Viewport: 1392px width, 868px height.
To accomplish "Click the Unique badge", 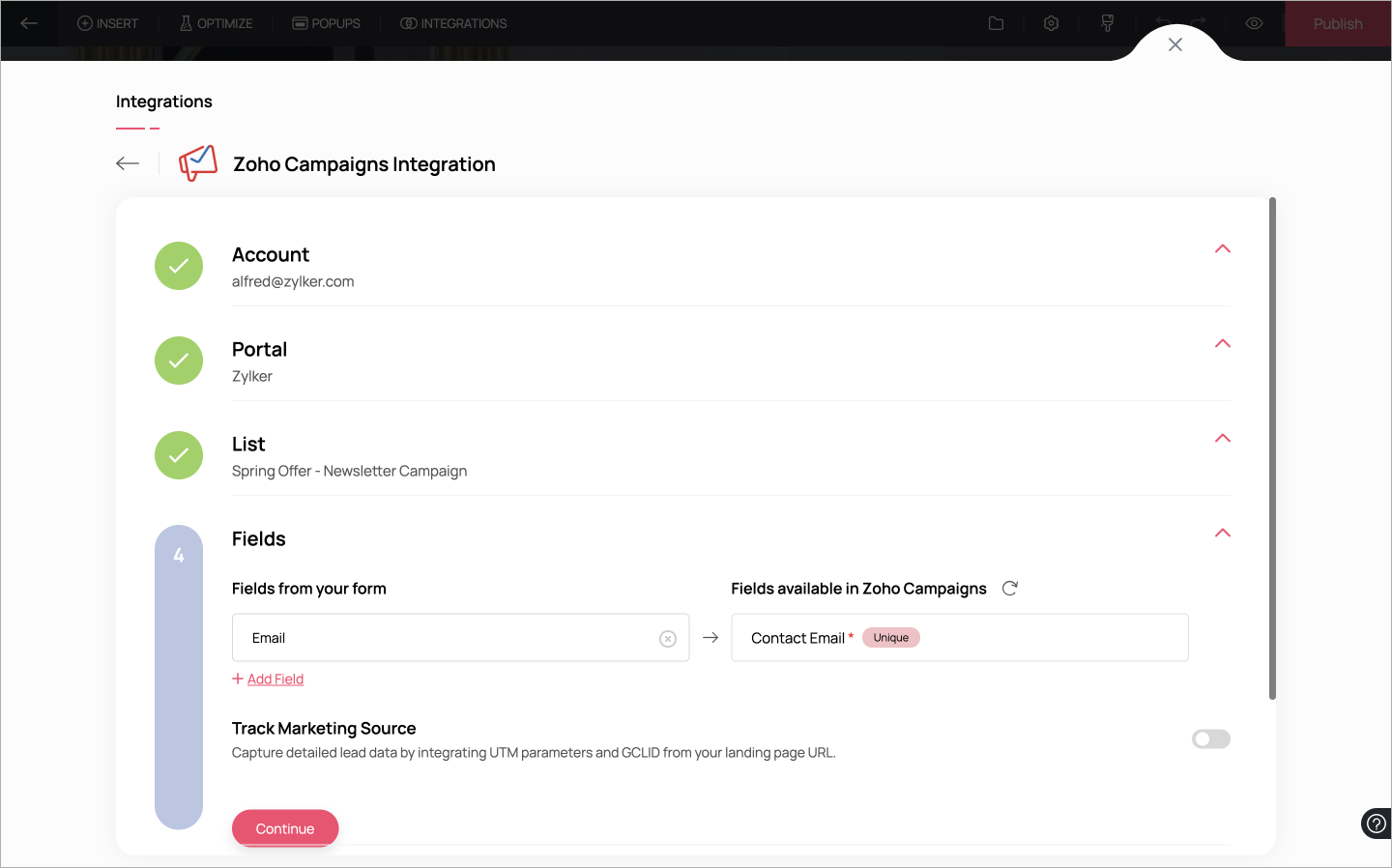I will pos(891,638).
